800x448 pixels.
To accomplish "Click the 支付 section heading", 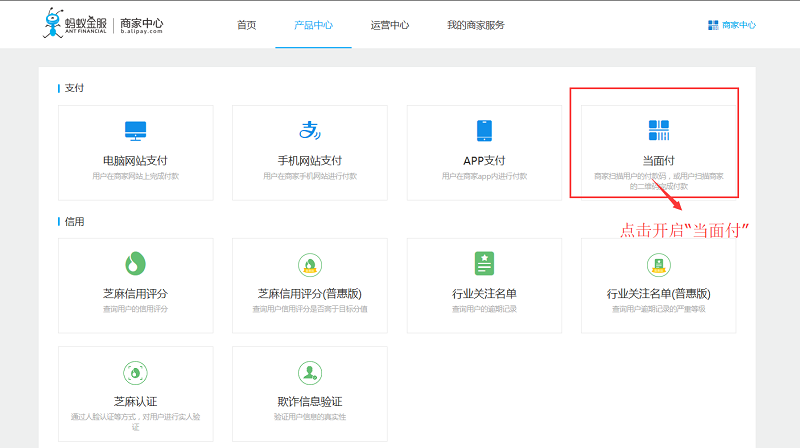I will pos(74,88).
